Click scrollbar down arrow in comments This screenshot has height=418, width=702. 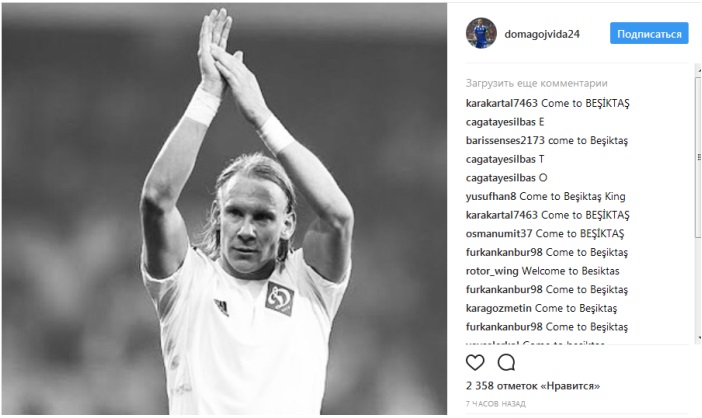(698, 338)
